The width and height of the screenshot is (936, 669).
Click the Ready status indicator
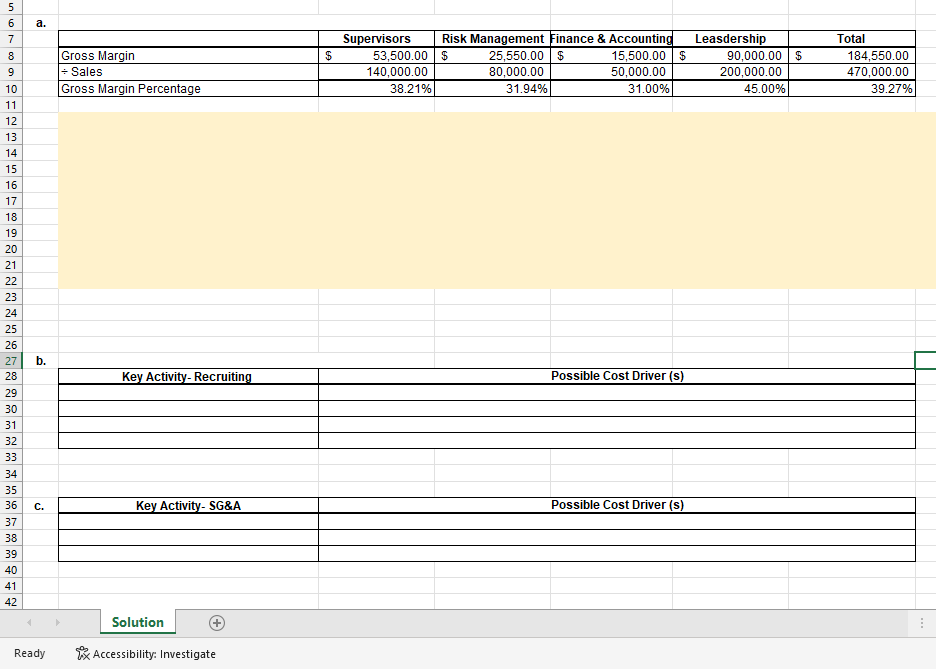29,653
